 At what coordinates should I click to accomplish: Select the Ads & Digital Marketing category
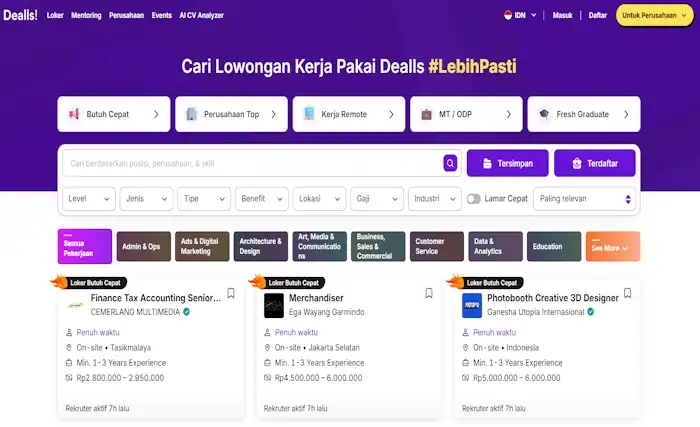click(202, 246)
